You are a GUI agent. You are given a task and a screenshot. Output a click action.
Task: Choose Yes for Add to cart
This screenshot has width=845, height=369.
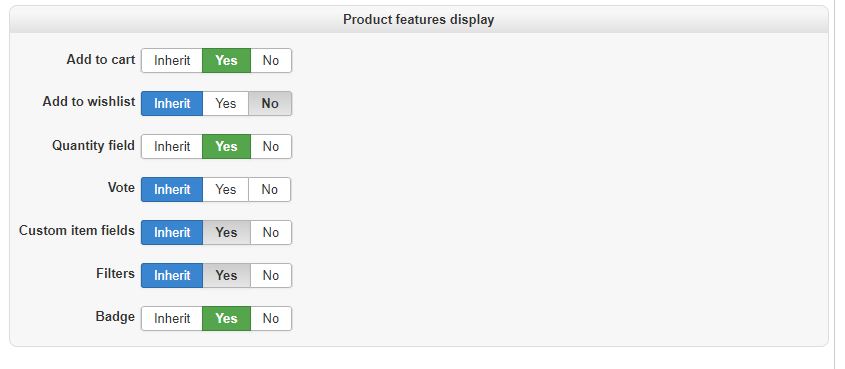226,60
